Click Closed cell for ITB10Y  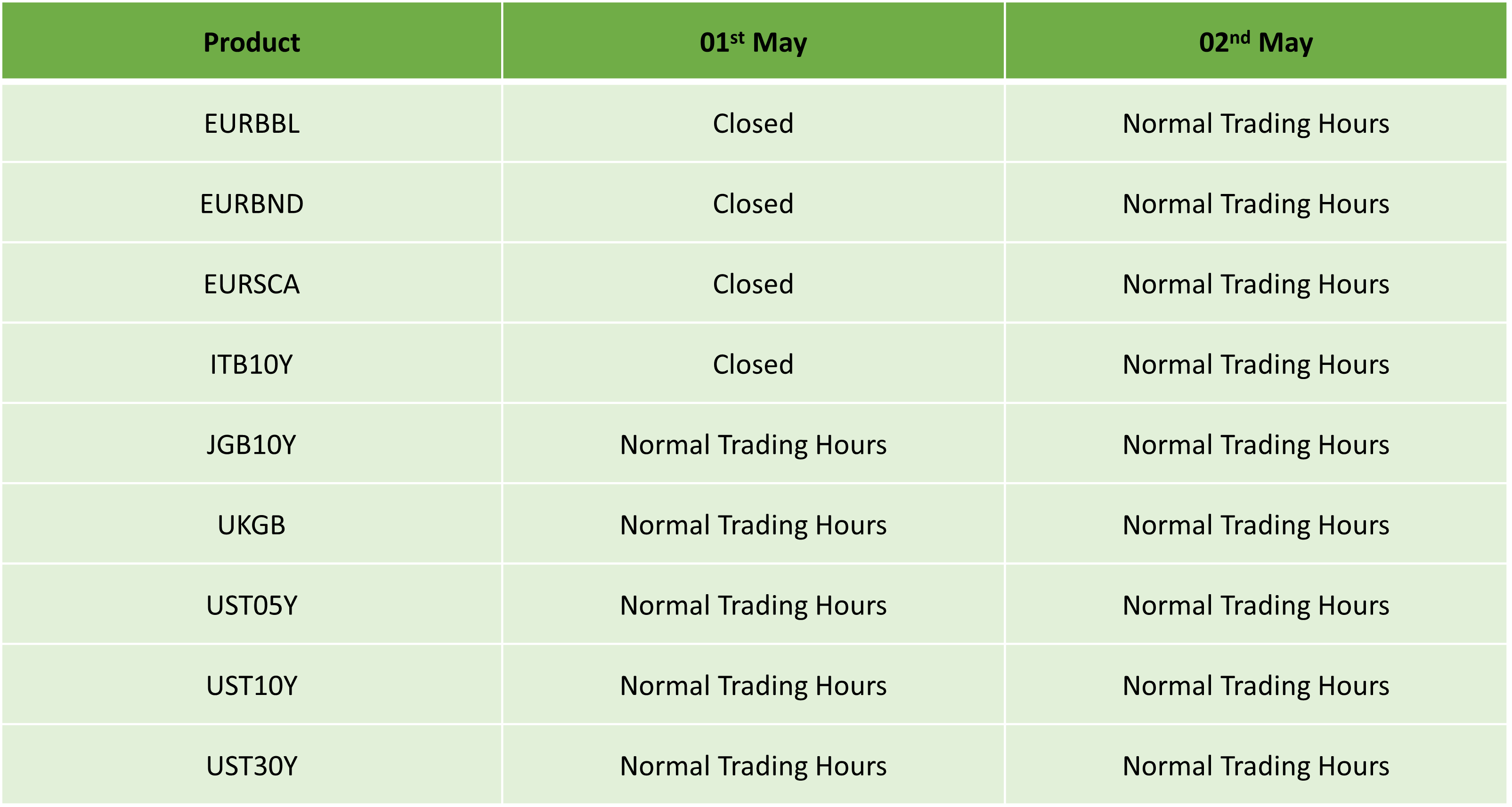(x=753, y=364)
